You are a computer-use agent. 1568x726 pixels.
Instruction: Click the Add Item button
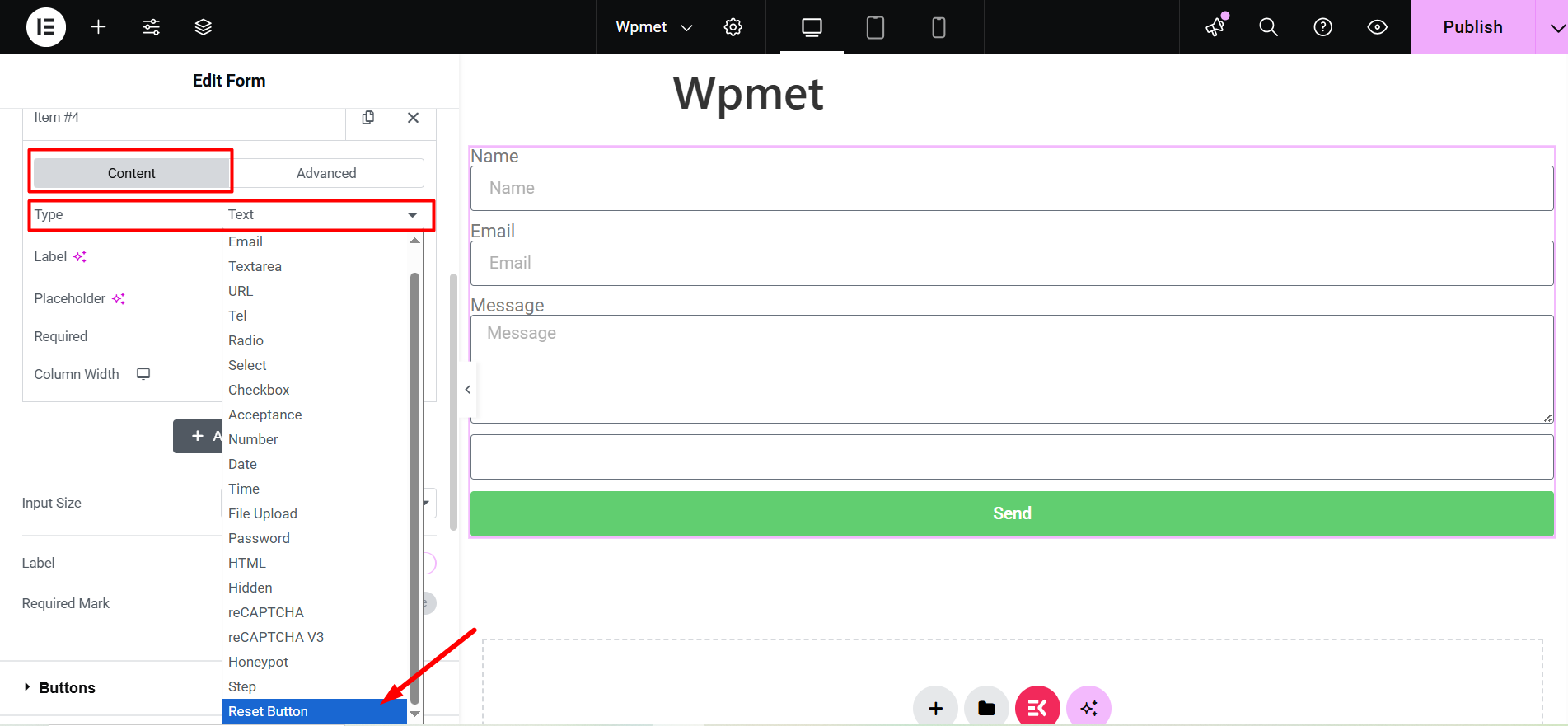tap(198, 436)
